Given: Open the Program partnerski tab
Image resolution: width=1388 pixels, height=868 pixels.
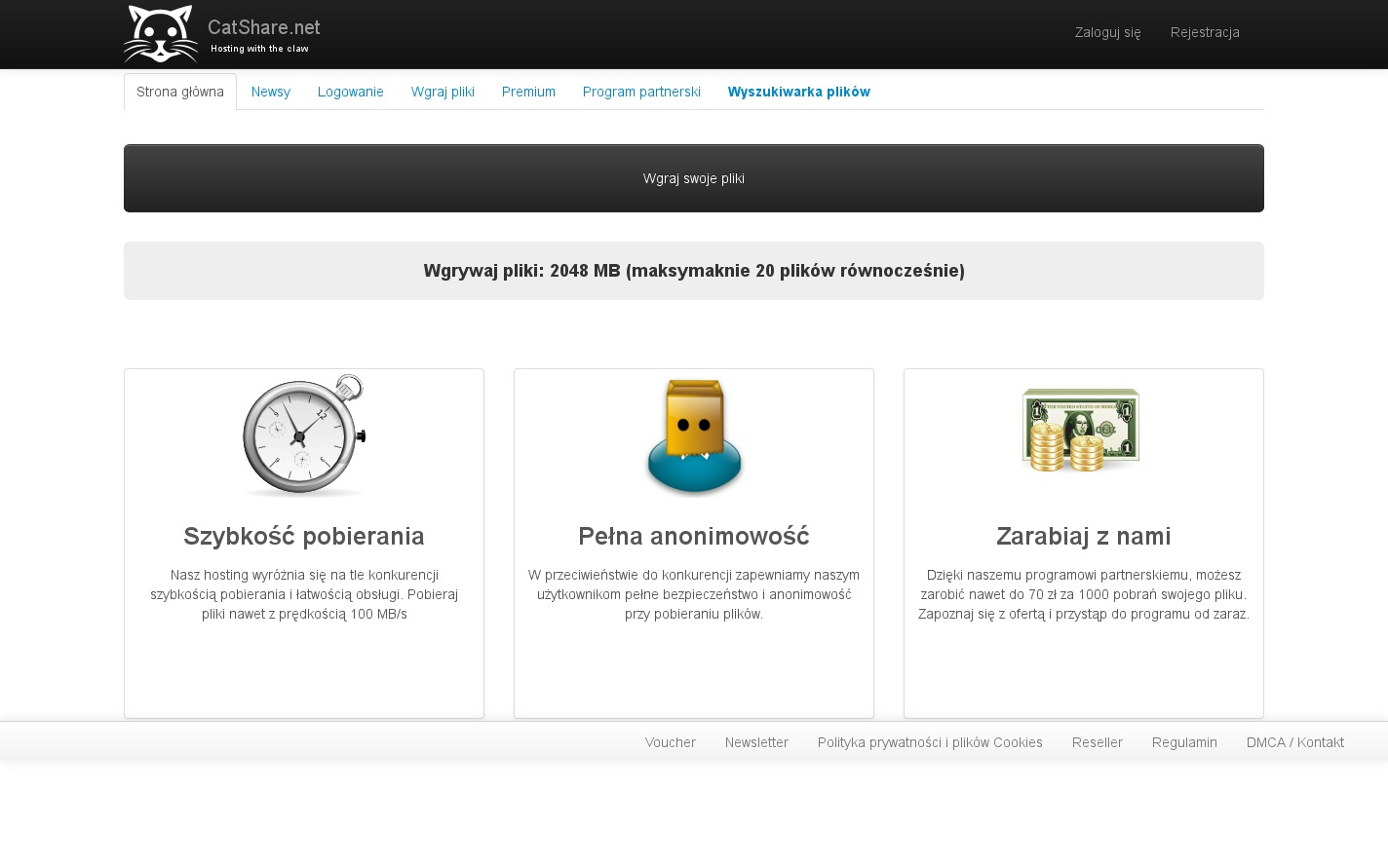Looking at the screenshot, I should tap(641, 92).
